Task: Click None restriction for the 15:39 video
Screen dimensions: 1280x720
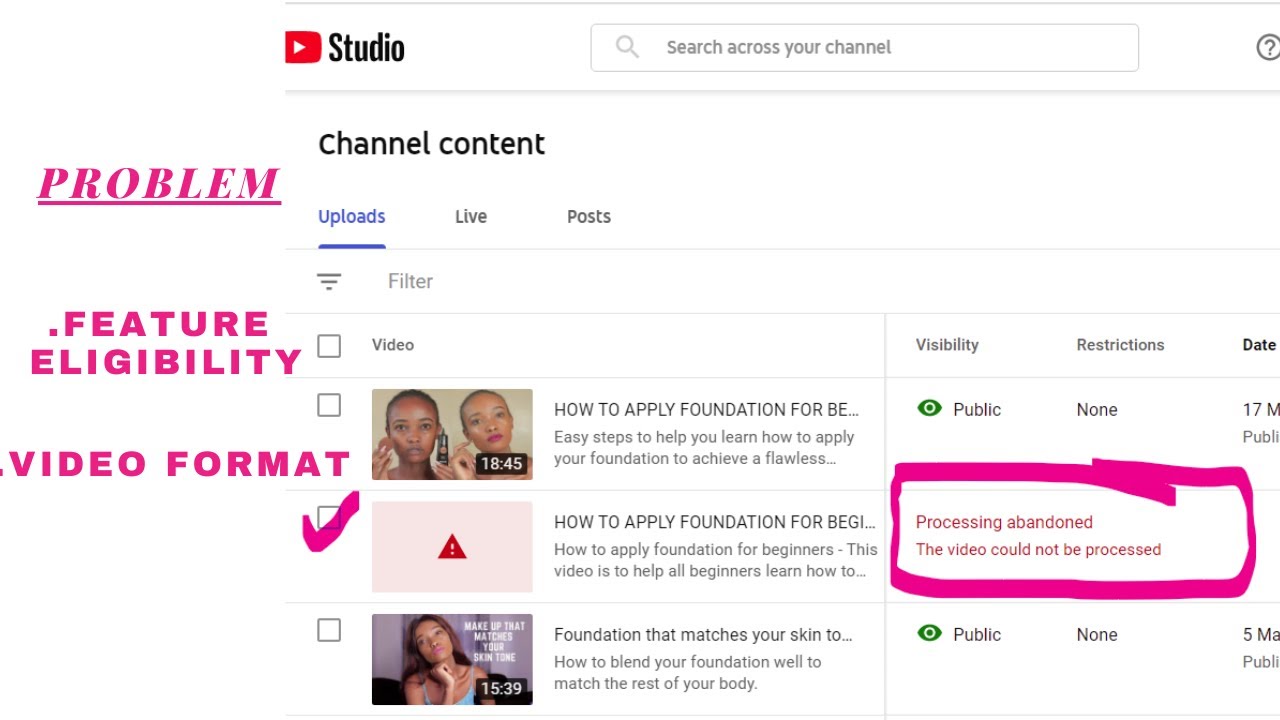Action: pos(1097,634)
